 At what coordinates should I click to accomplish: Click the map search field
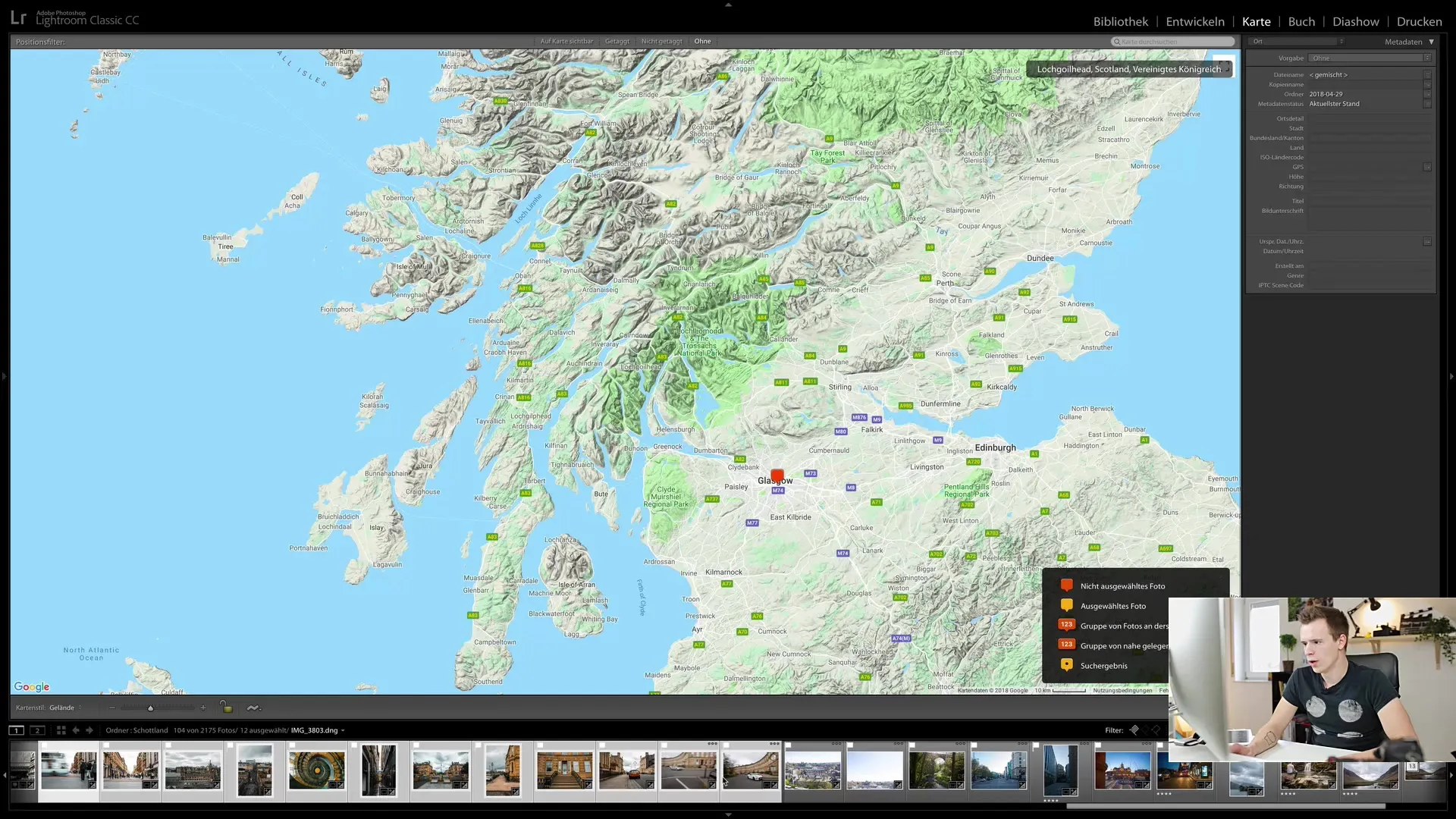[1172, 42]
